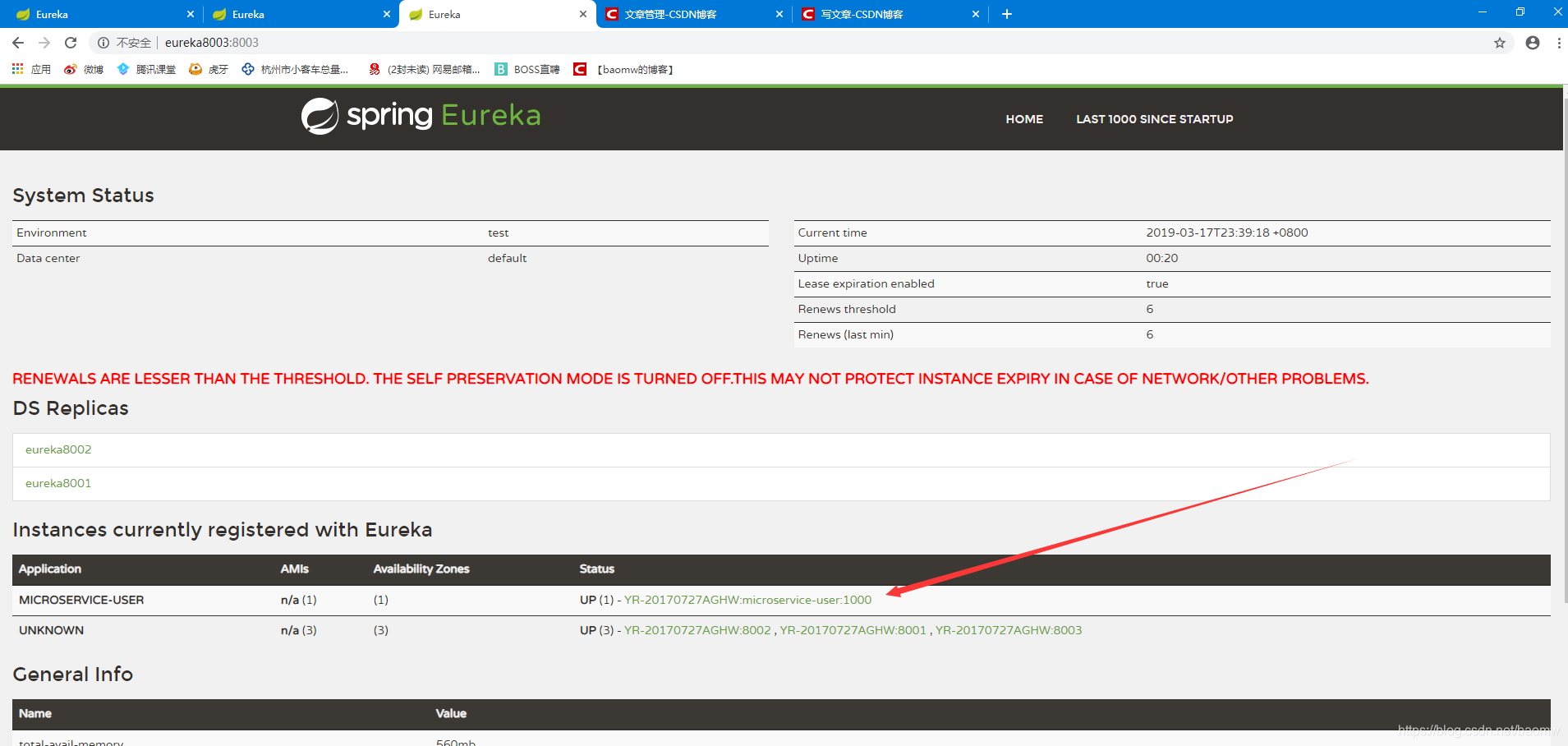The image size is (1568, 746).
Task: Open the Weibo 微博 bookmark
Action: click(x=84, y=69)
